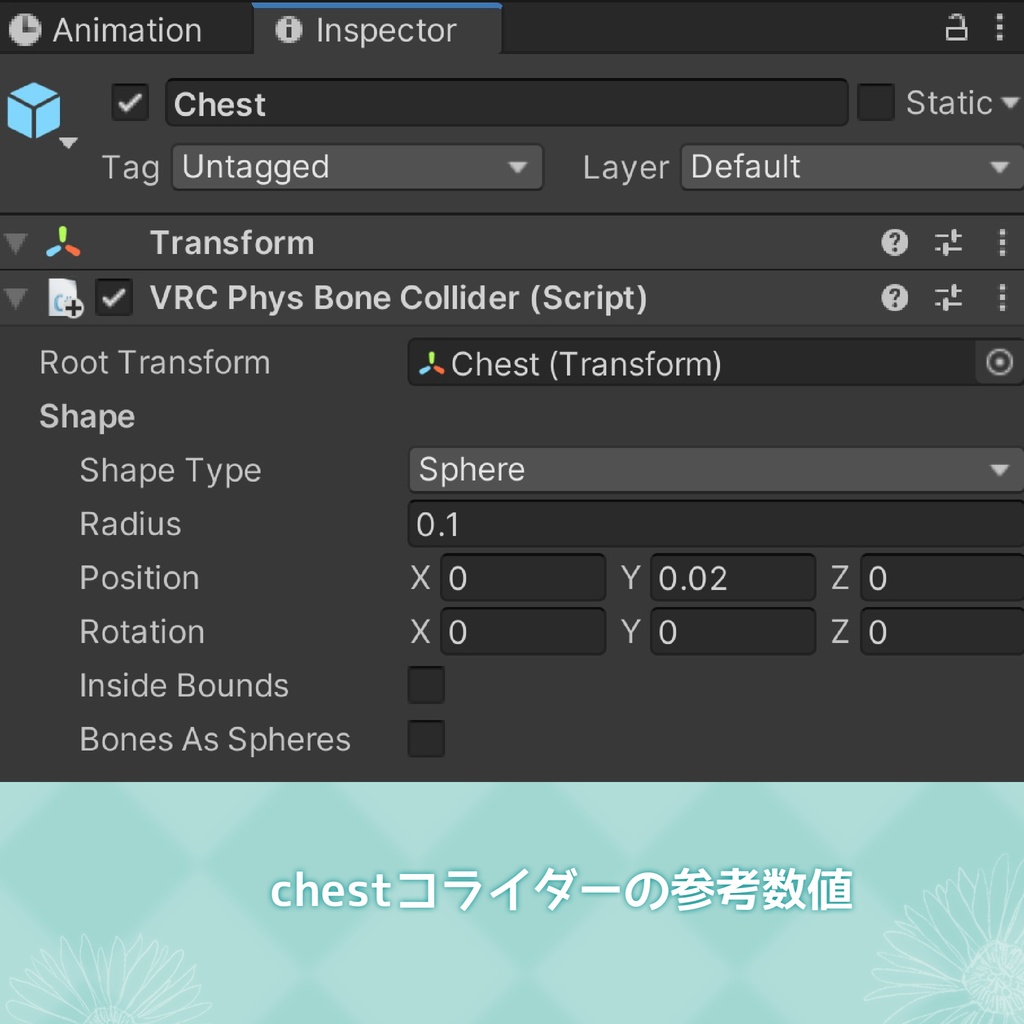Enable the Bones As Spheres checkbox
This screenshot has width=1024, height=1024.
point(426,739)
